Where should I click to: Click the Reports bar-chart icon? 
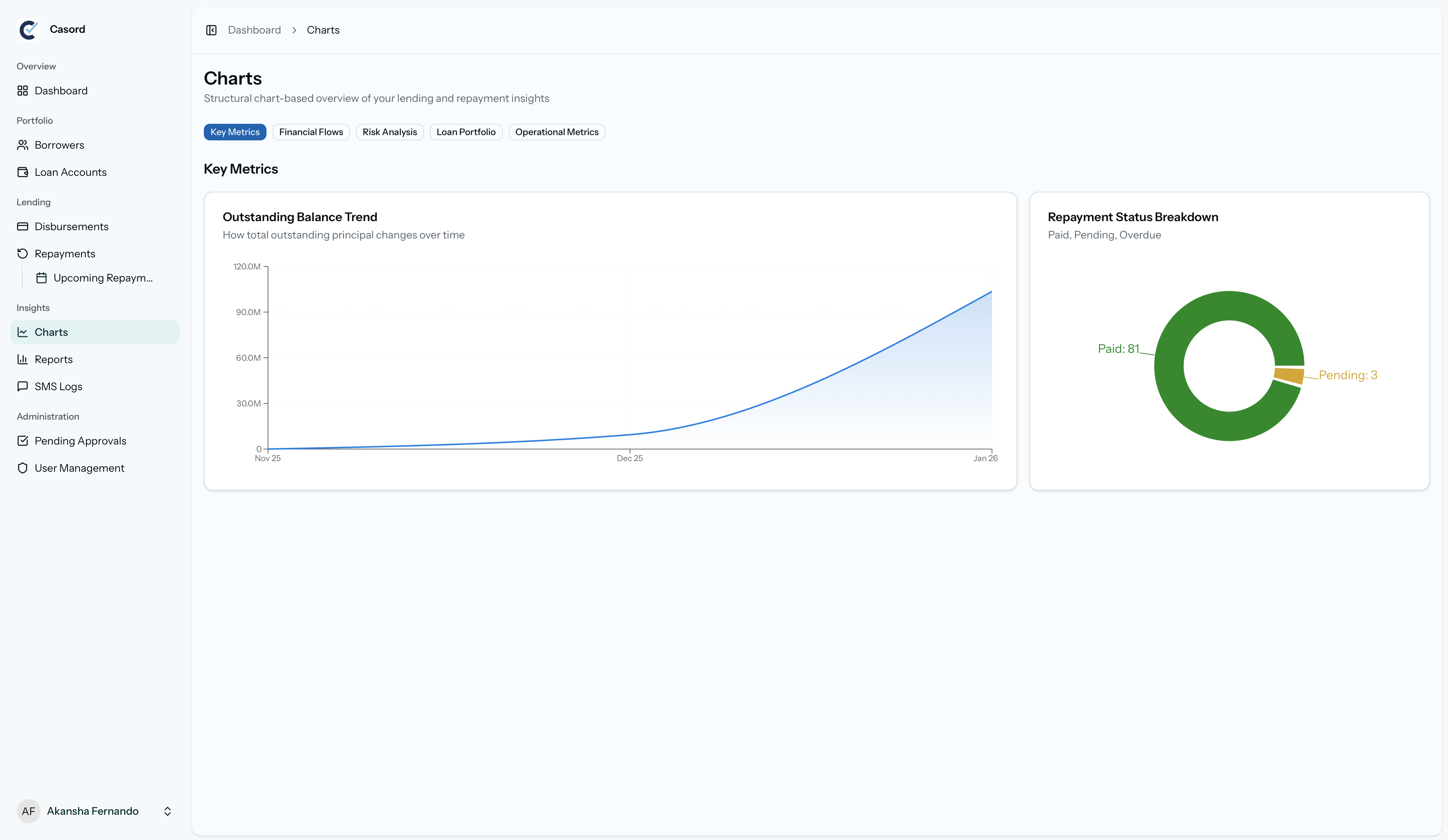point(22,359)
